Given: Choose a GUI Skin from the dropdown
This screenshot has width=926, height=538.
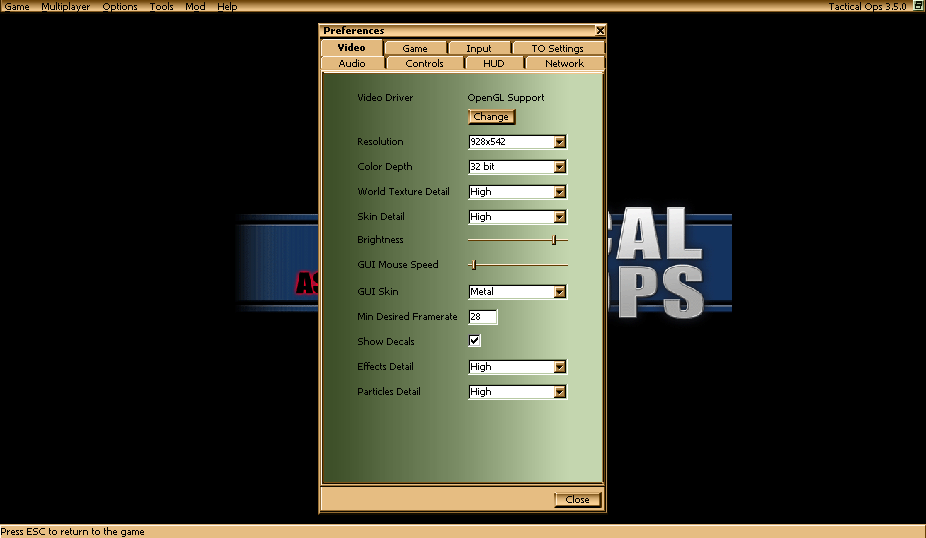Looking at the screenshot, I should (x=559, y=292).
